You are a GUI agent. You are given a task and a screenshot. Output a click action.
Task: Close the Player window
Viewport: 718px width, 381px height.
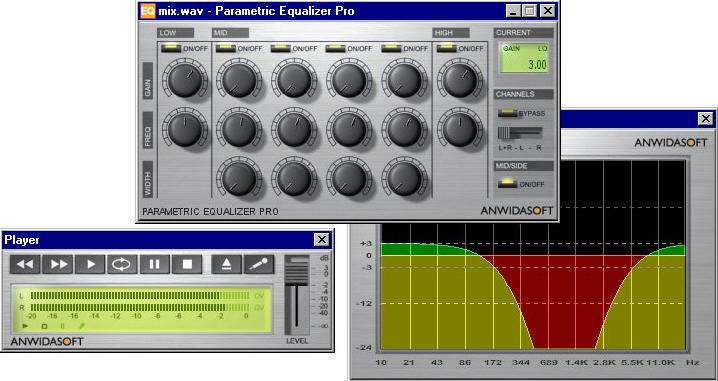[321, 239]
